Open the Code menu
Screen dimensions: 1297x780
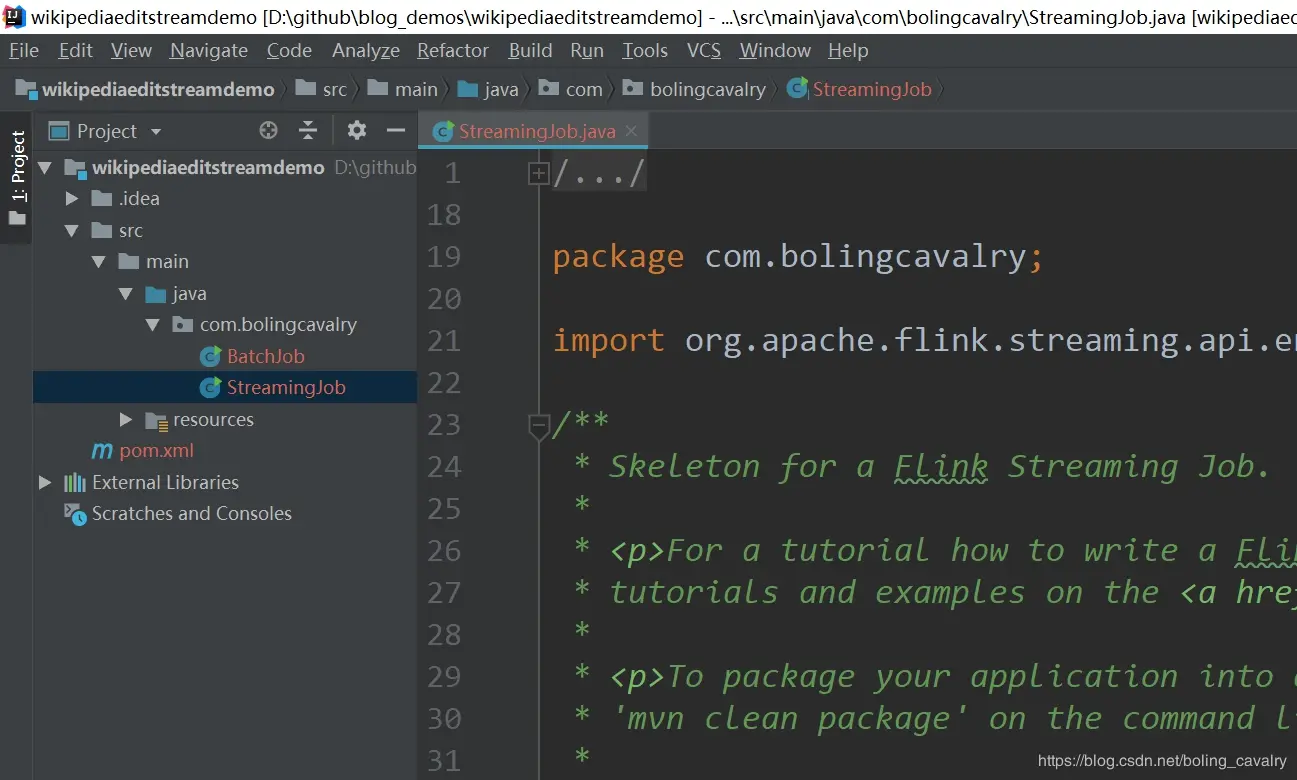[290, 51]
